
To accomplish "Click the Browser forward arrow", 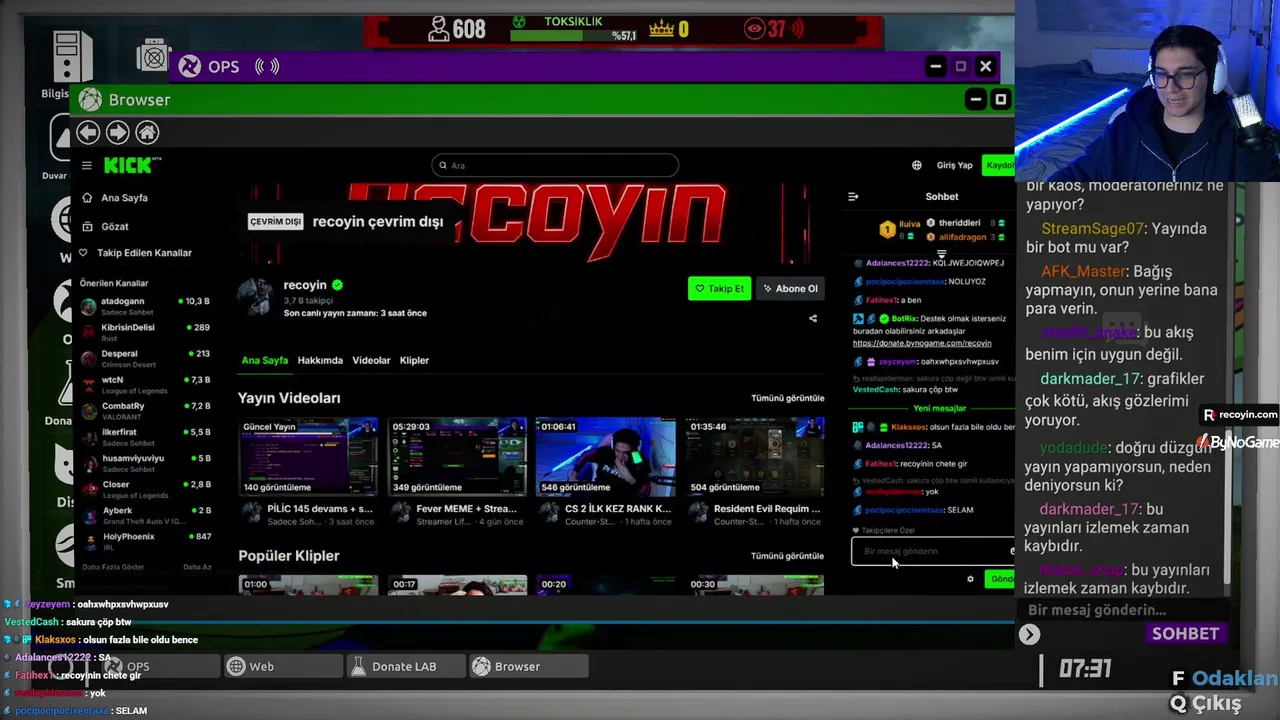I will 117,132.
